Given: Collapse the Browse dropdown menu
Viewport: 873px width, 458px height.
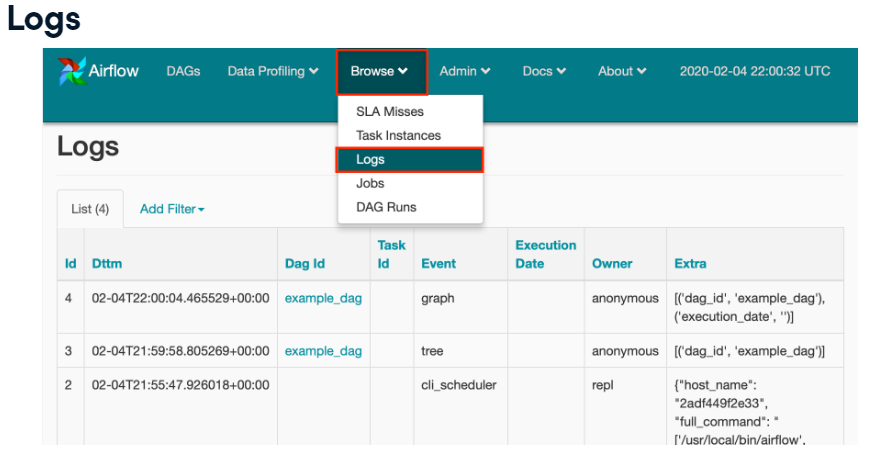Looking at the screenshot, I should click(x=380, y=71).
